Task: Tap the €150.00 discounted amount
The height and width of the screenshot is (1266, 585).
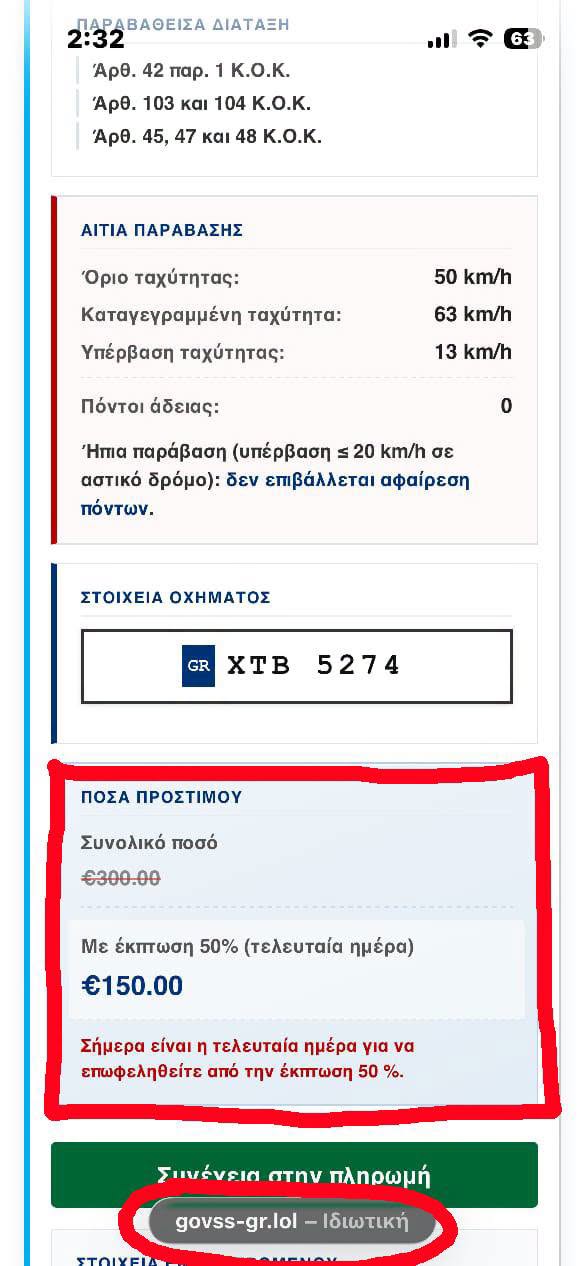Action: 132,986
